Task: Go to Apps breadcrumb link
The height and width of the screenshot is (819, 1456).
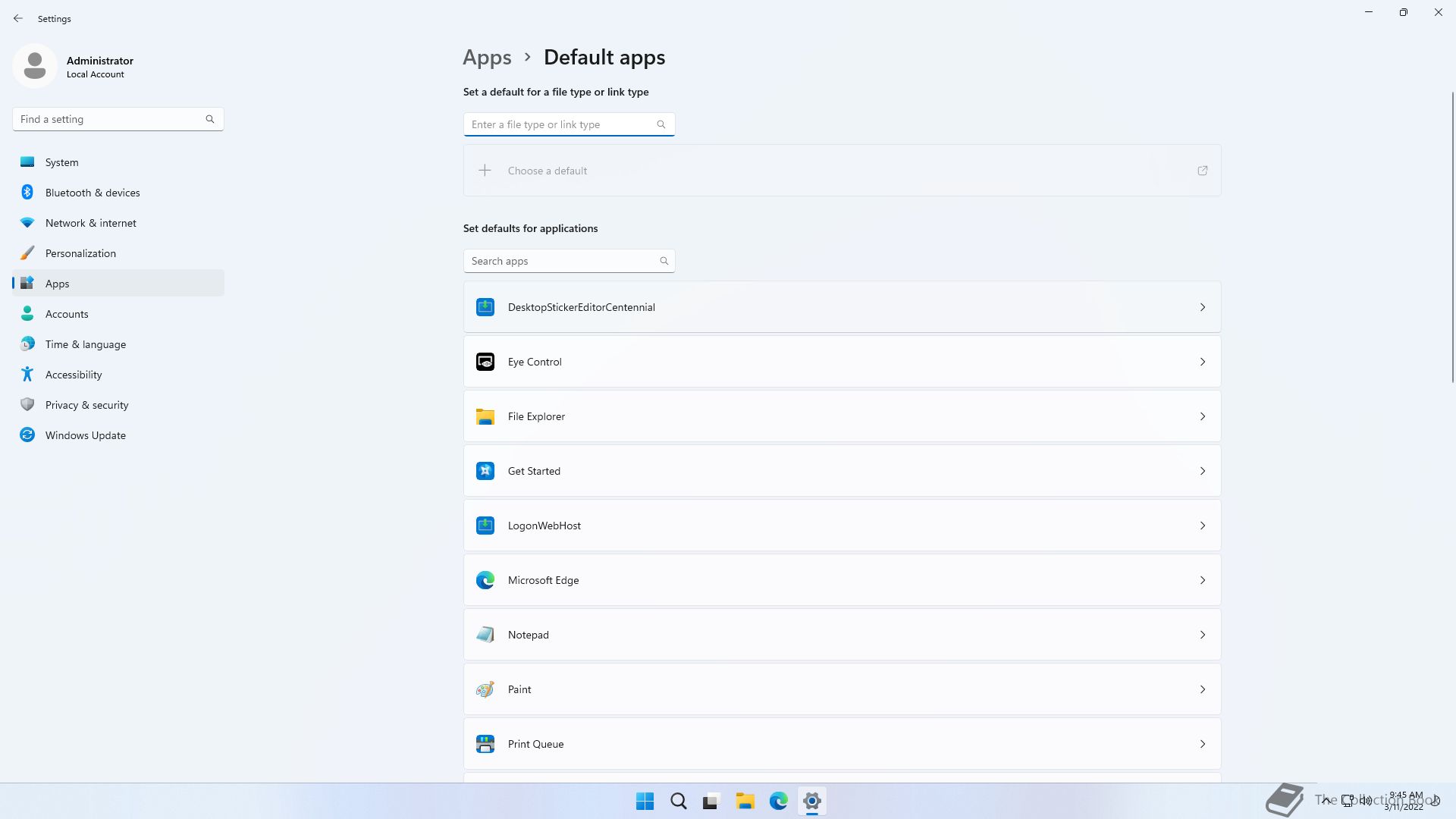Action: (487, 57)
